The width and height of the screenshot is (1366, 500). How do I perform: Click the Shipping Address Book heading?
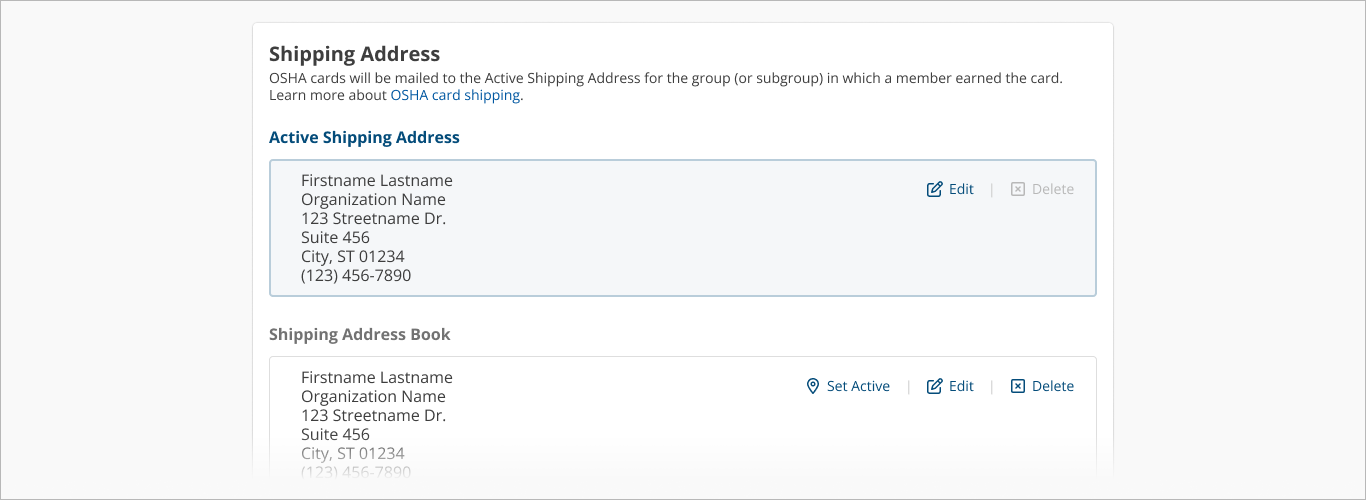[359, 335]
